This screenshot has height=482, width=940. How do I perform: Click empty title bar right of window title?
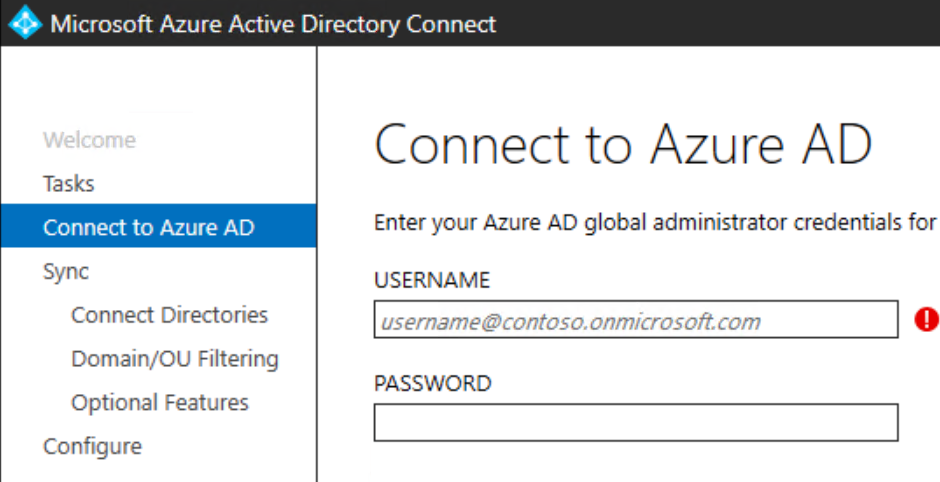coord(720,23)
